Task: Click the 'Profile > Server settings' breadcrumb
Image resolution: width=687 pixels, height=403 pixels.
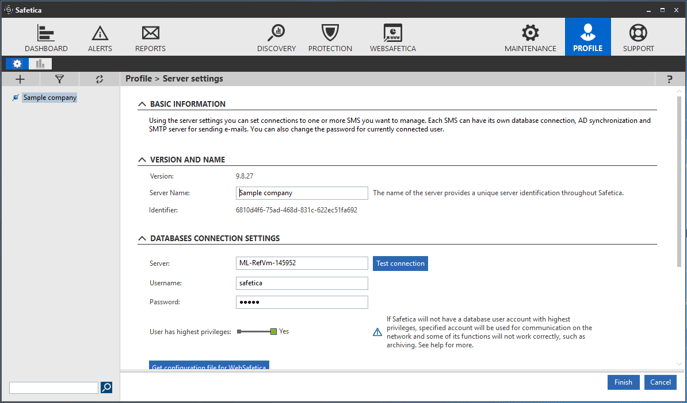Action: (x=174, y=79)
